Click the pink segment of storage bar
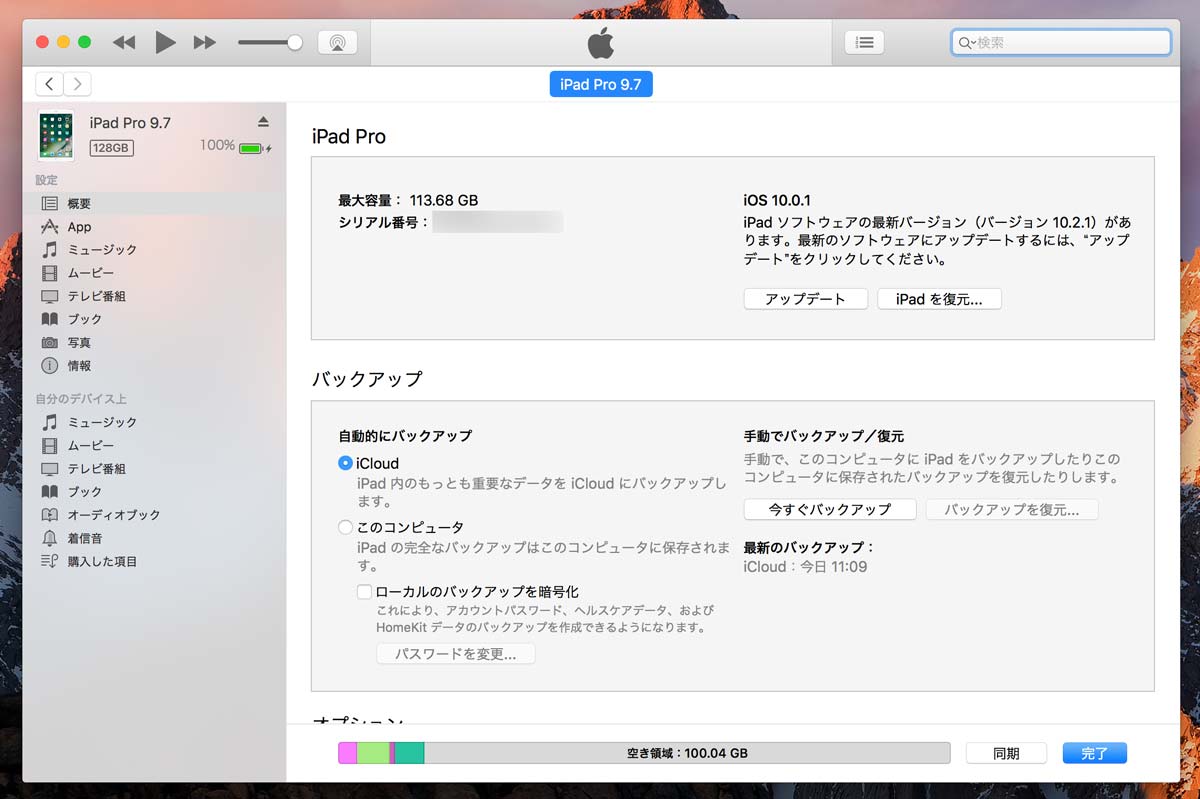This screenshot has height=799, width=1200. pos(347,753)
